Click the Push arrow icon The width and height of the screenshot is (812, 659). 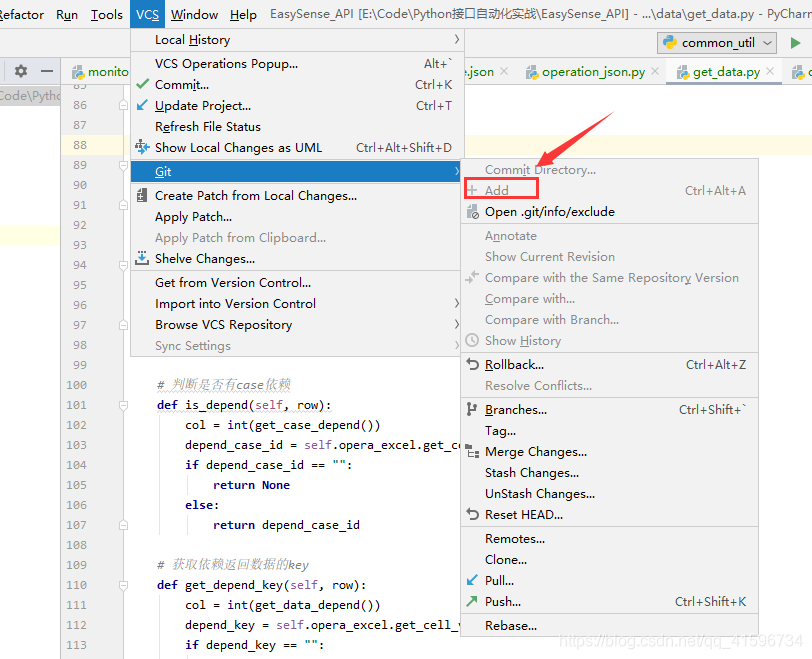pyautogui.click(x=472, y=601)
